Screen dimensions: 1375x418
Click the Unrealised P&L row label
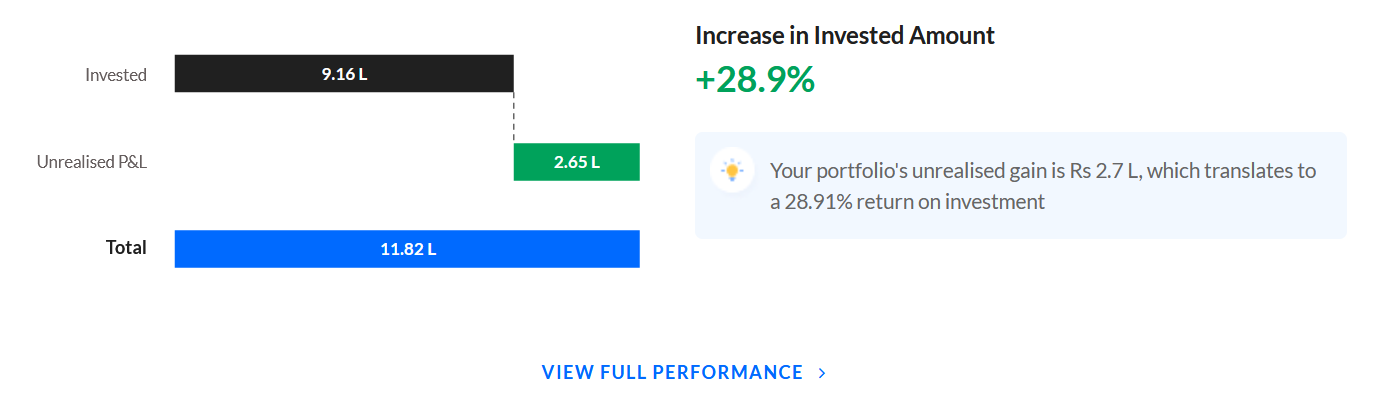(x=92, y=162)
